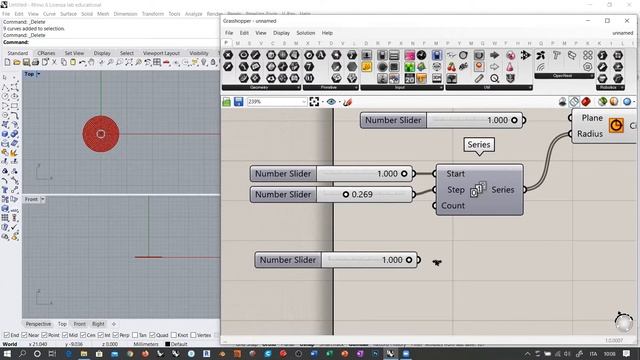Viewport: 640px width, 360px height.
Task: Click the red shaded preview icon in Grasshopper toolbar
Action: (586, 102)
